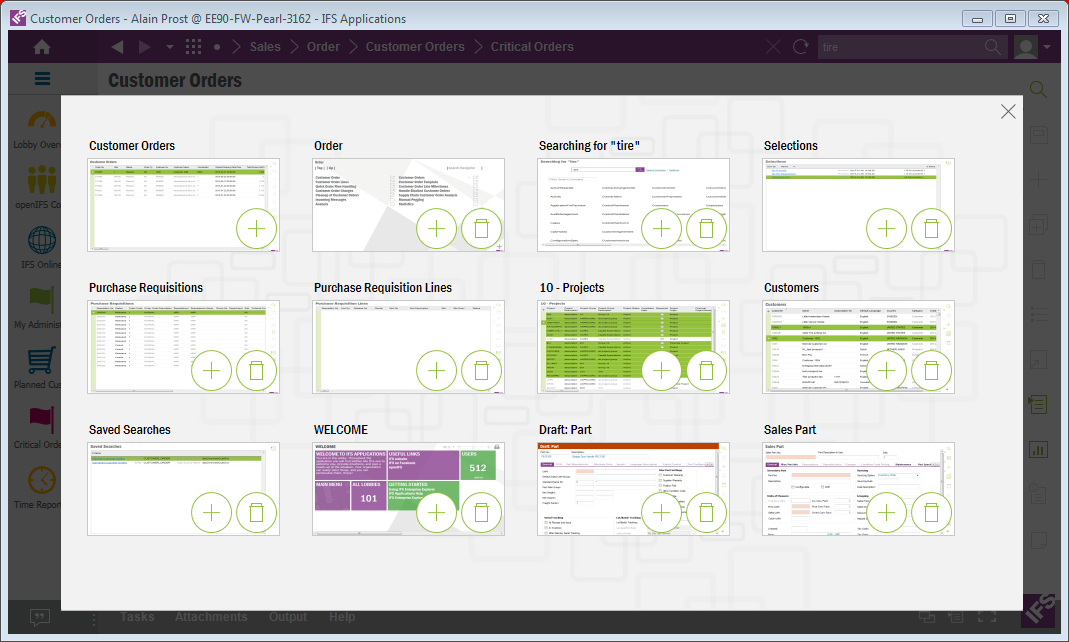The image size is (1069, 642).
Task: Toggle the hamburger navigator menu
Action: 42,80
